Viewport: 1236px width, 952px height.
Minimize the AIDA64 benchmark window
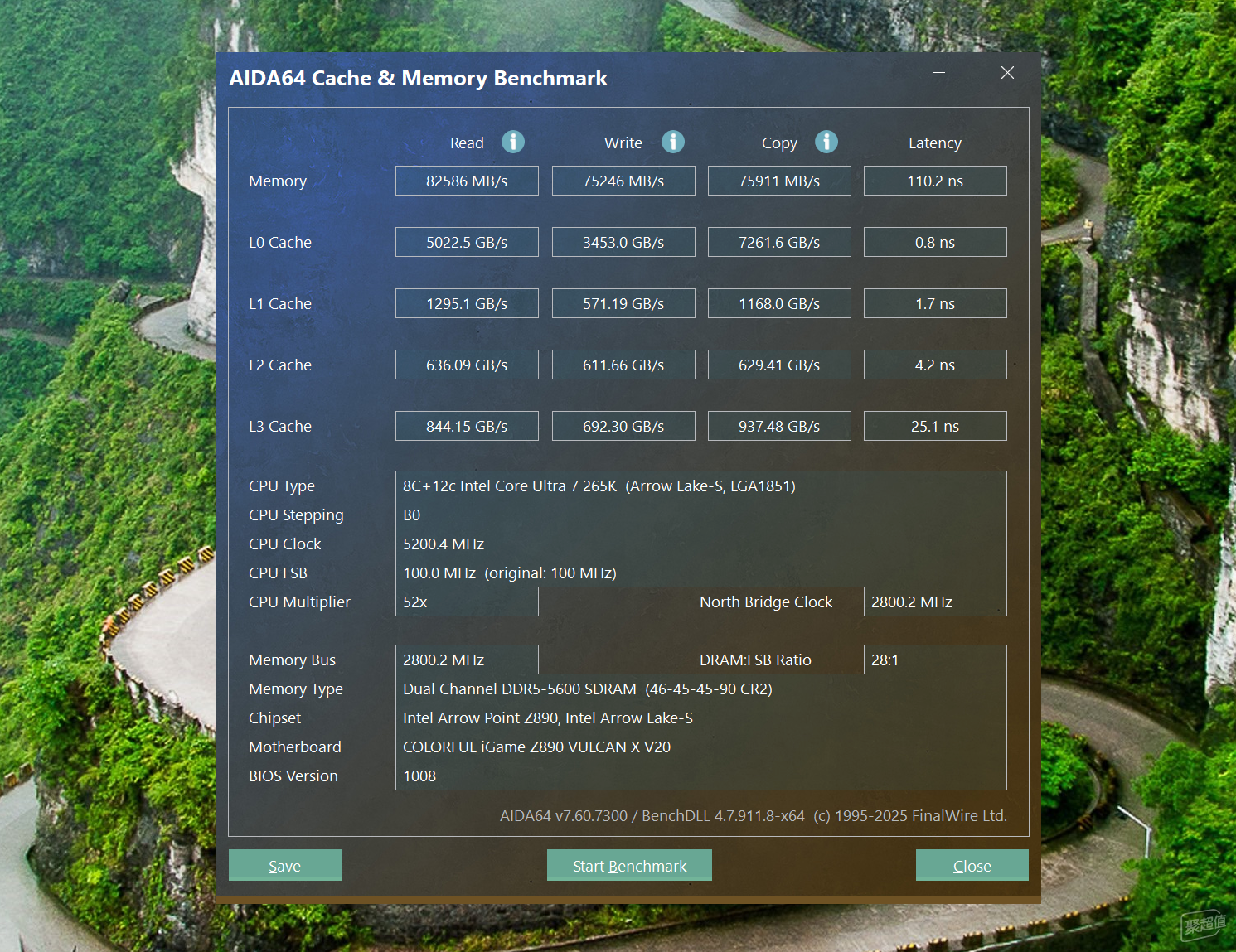pyautogui.click(x=938, y=73)
